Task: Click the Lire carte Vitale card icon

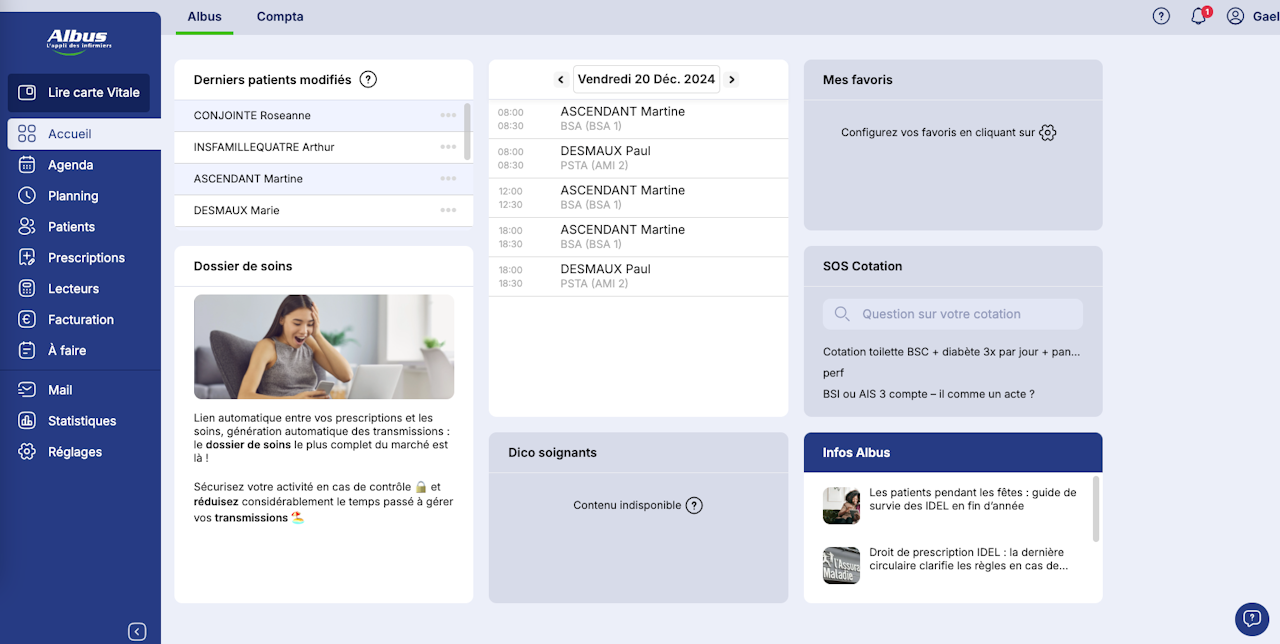Action: point(28,92)
